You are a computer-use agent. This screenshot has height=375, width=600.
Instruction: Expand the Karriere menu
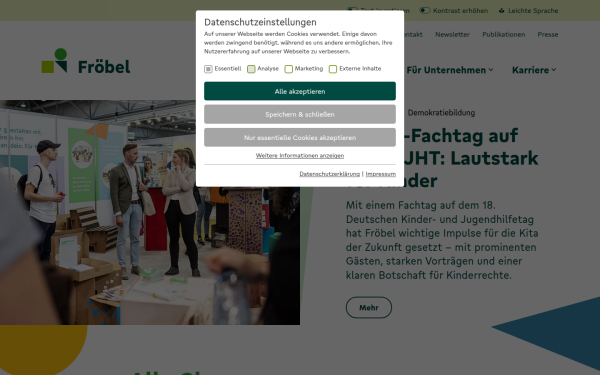534,70
